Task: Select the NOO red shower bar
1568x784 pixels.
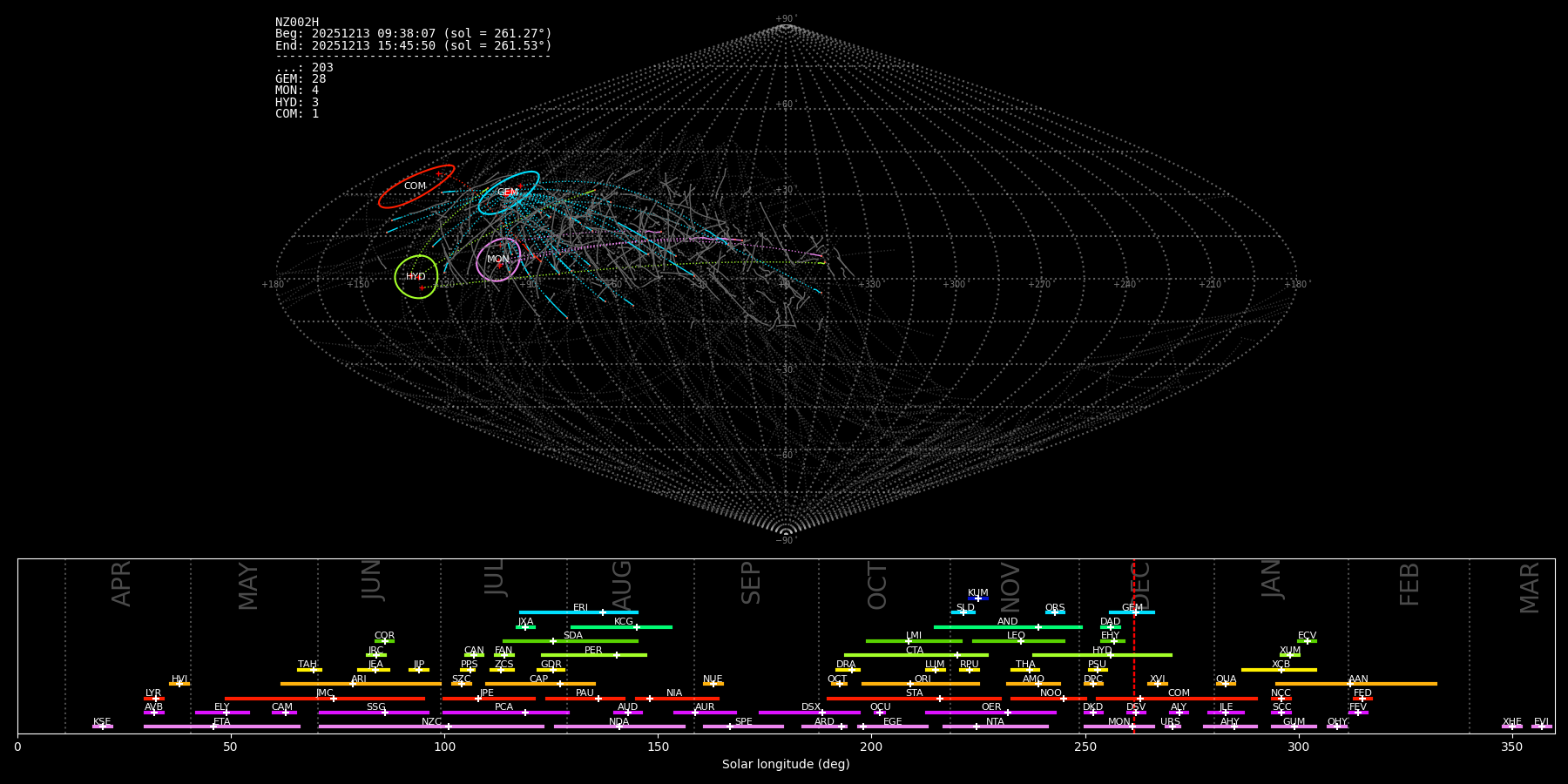Action: tap(1049, 699)
